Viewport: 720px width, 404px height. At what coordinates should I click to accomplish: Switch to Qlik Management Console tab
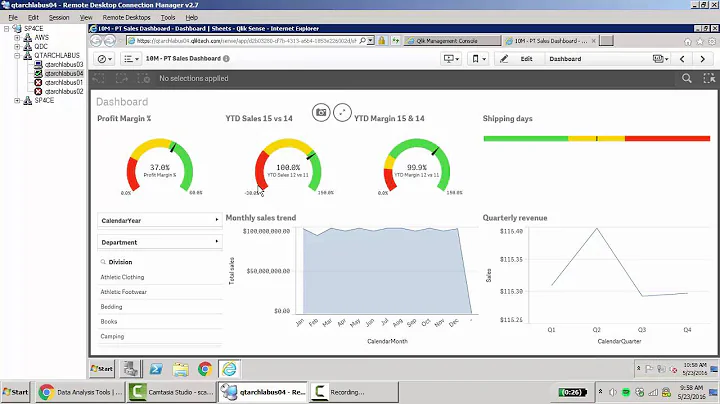point(452,41)
